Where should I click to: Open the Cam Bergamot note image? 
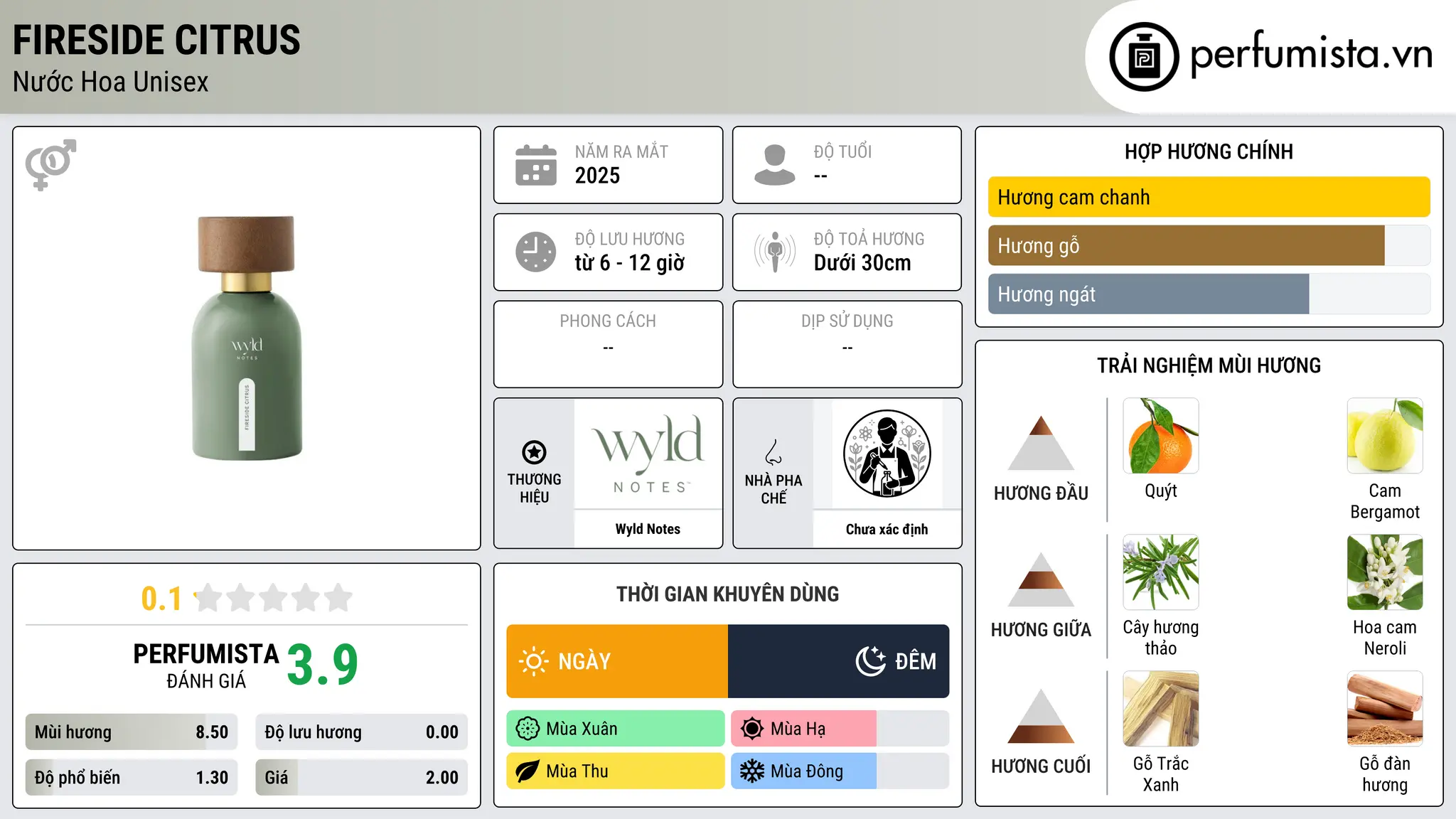(x=1385, y=436)
